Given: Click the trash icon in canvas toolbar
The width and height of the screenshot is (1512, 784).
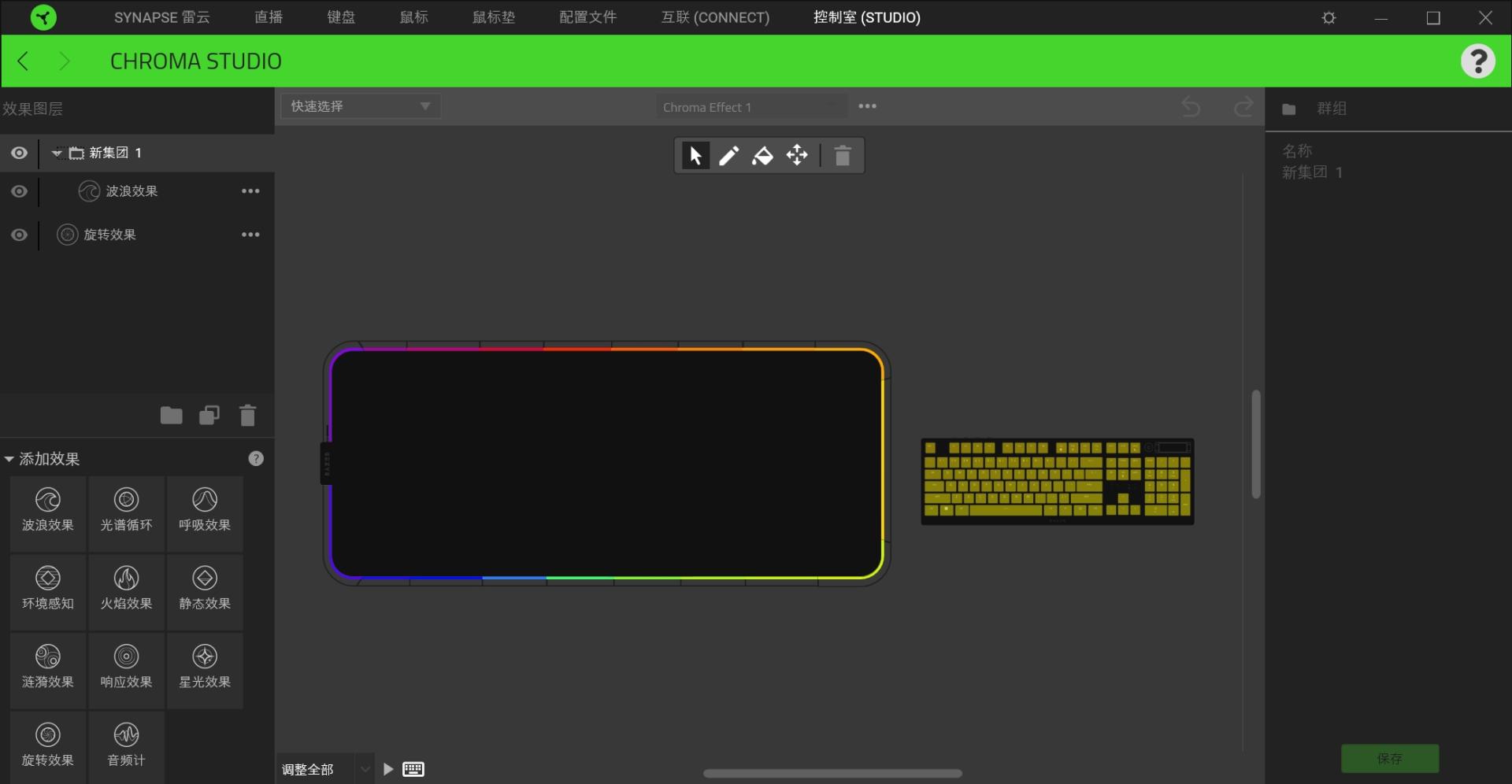Looking at the screenshot, I should (843, 155).
